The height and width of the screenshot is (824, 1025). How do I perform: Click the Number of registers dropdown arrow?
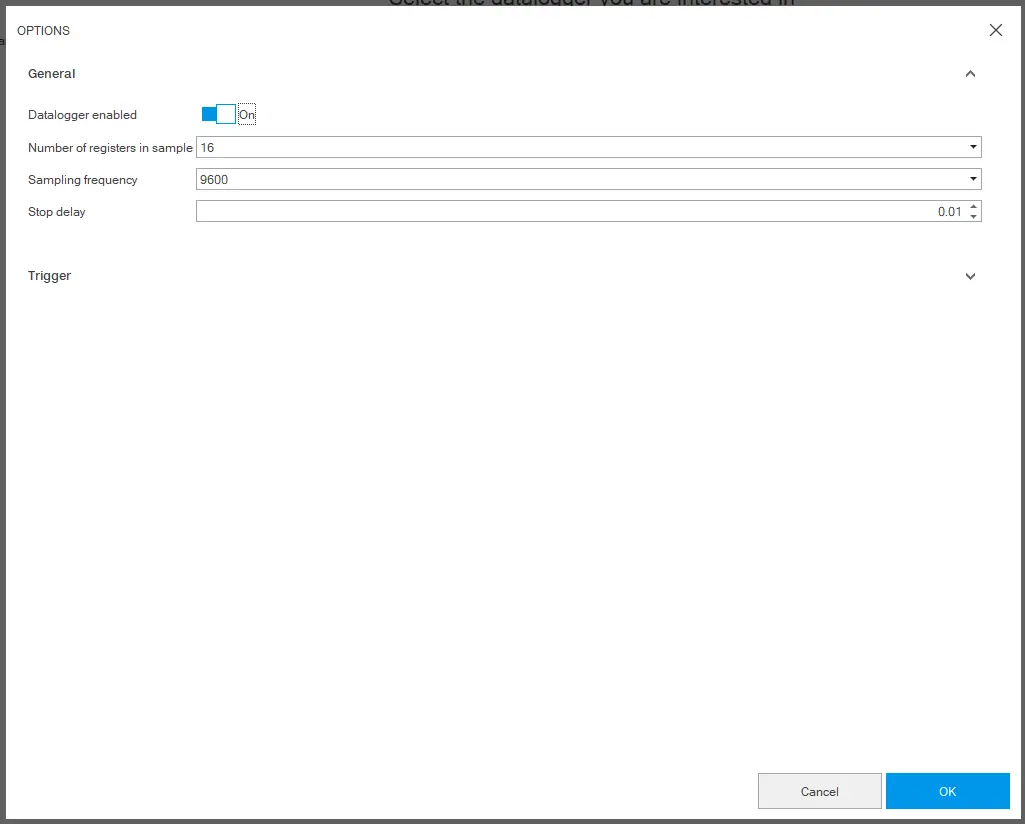click(x=972, y=147)
